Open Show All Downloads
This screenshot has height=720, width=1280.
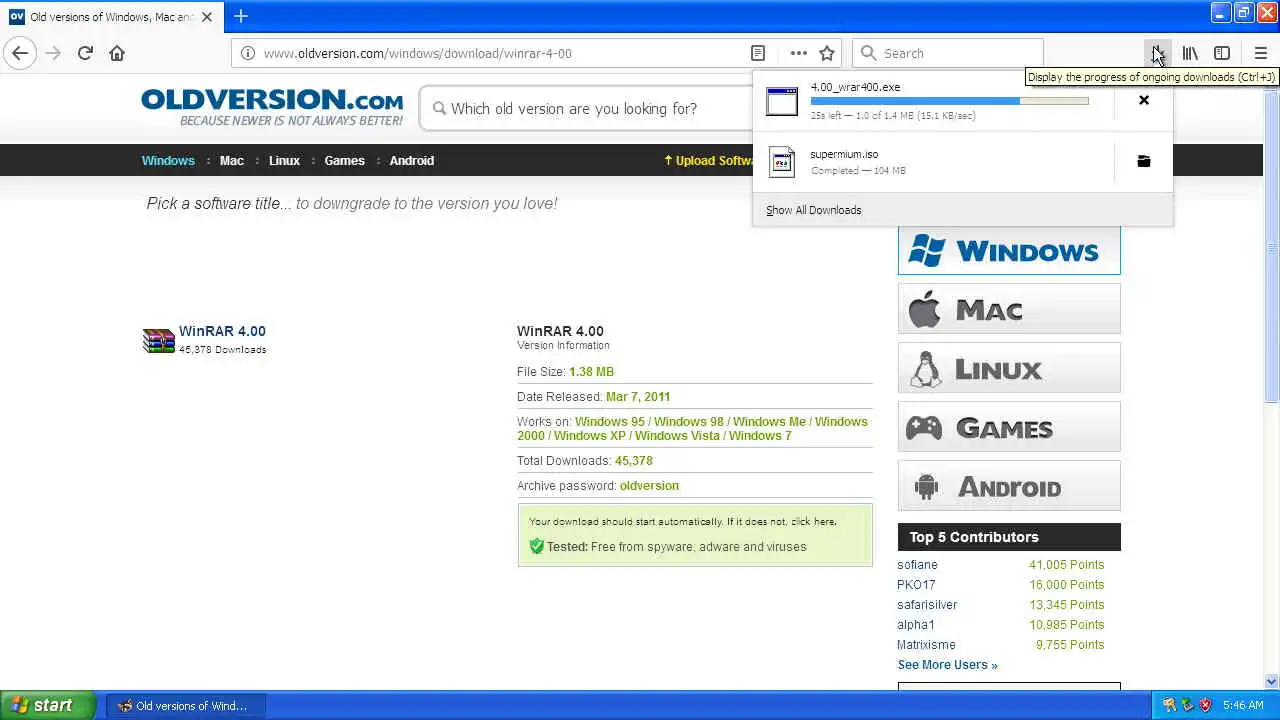point(813,210)
